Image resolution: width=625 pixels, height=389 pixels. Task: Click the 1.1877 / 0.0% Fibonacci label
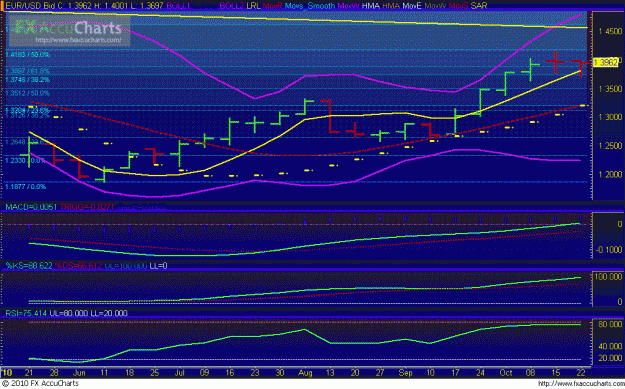(x=26, y=187)
